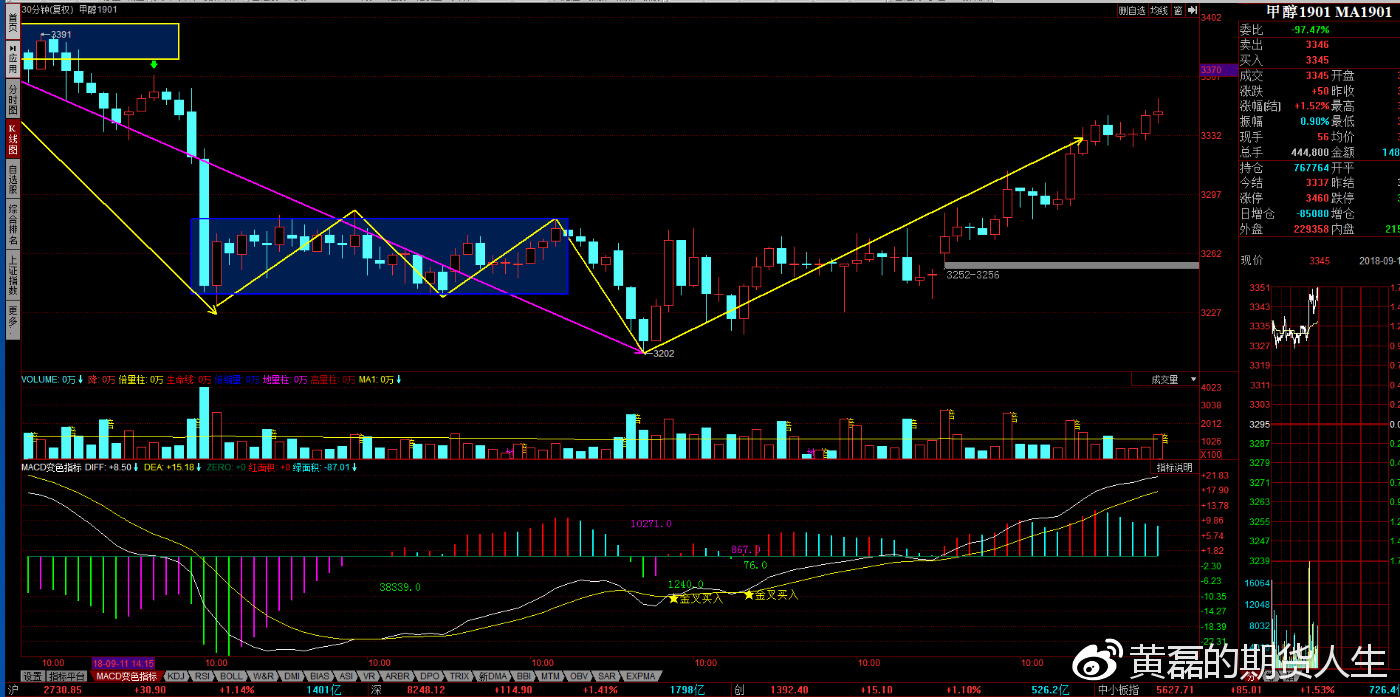Click the 指标说明 button
Viewport: 1400px width, 697px height.
pos(1174,467)
